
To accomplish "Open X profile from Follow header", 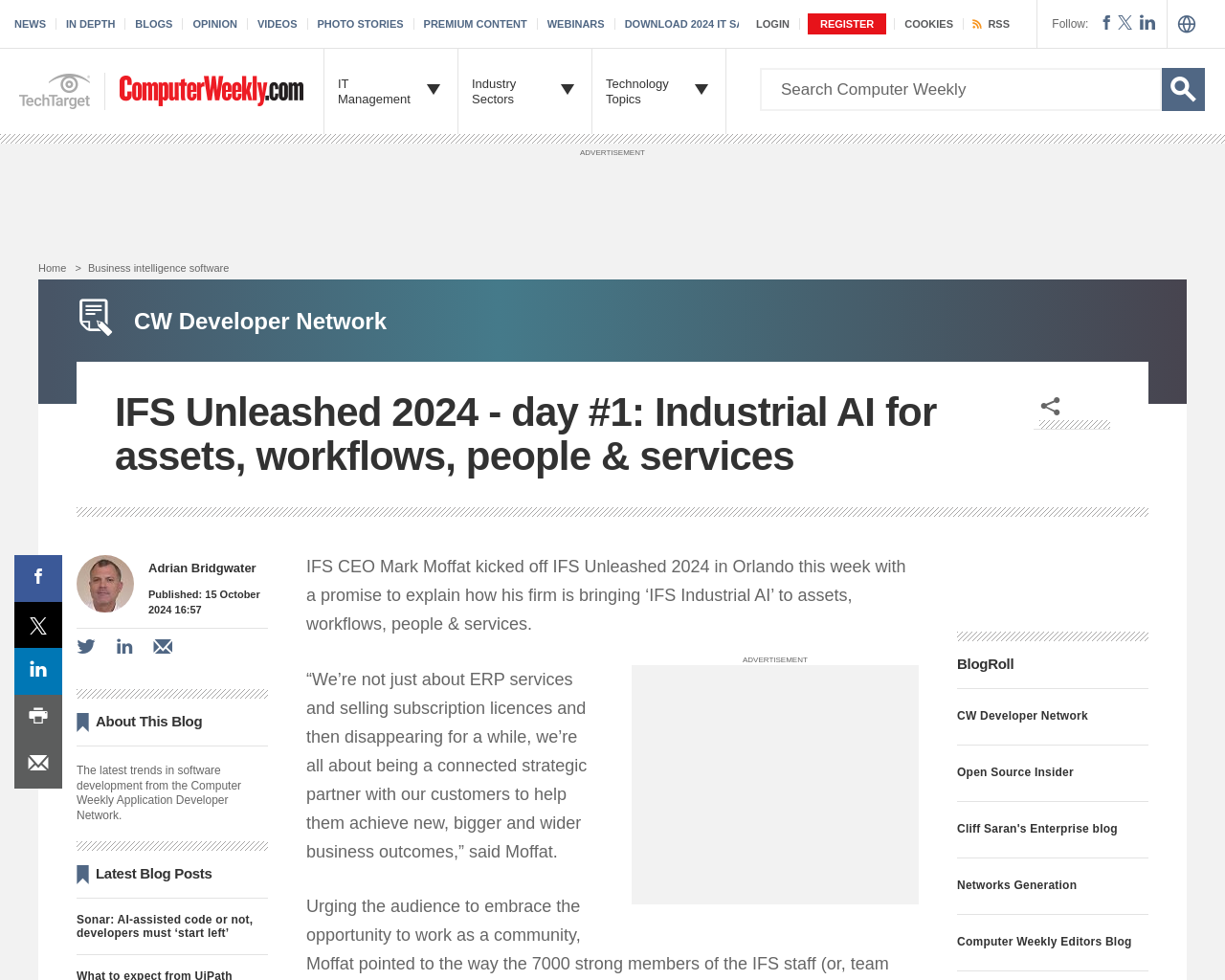I will [1125, 22].
